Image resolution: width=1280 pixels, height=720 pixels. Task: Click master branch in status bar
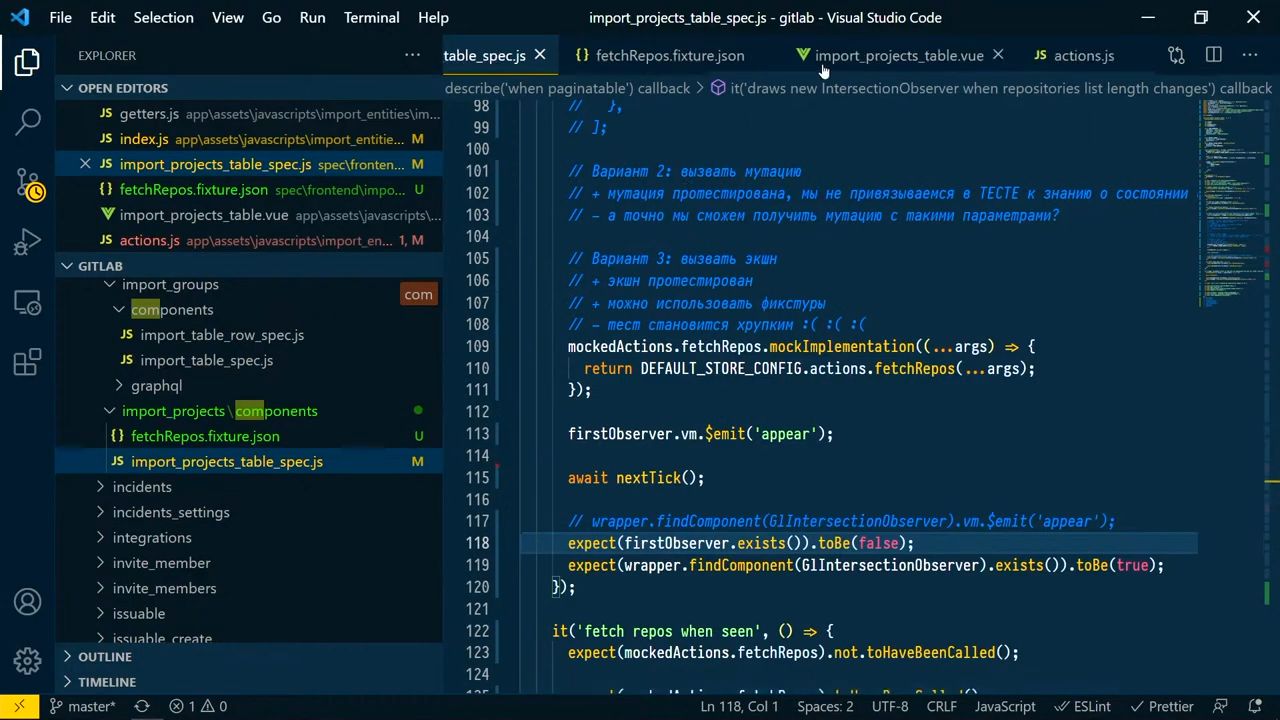tap(83, 706)
